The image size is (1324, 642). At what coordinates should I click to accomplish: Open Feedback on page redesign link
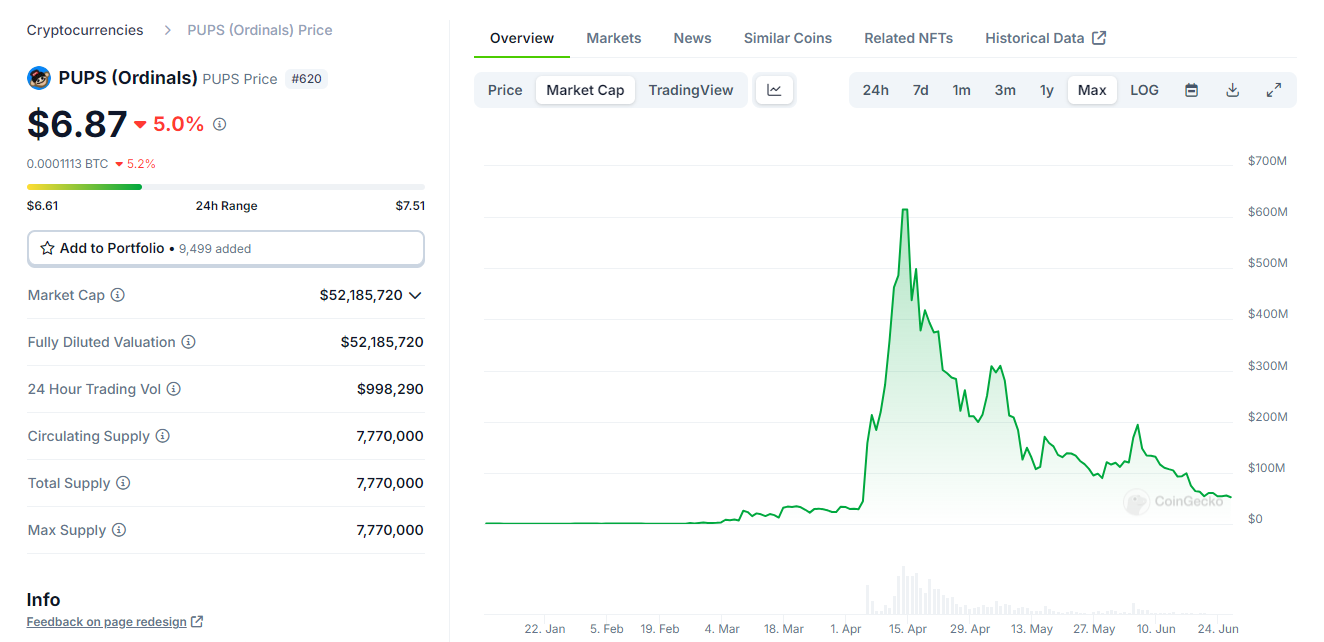(107, 622)
